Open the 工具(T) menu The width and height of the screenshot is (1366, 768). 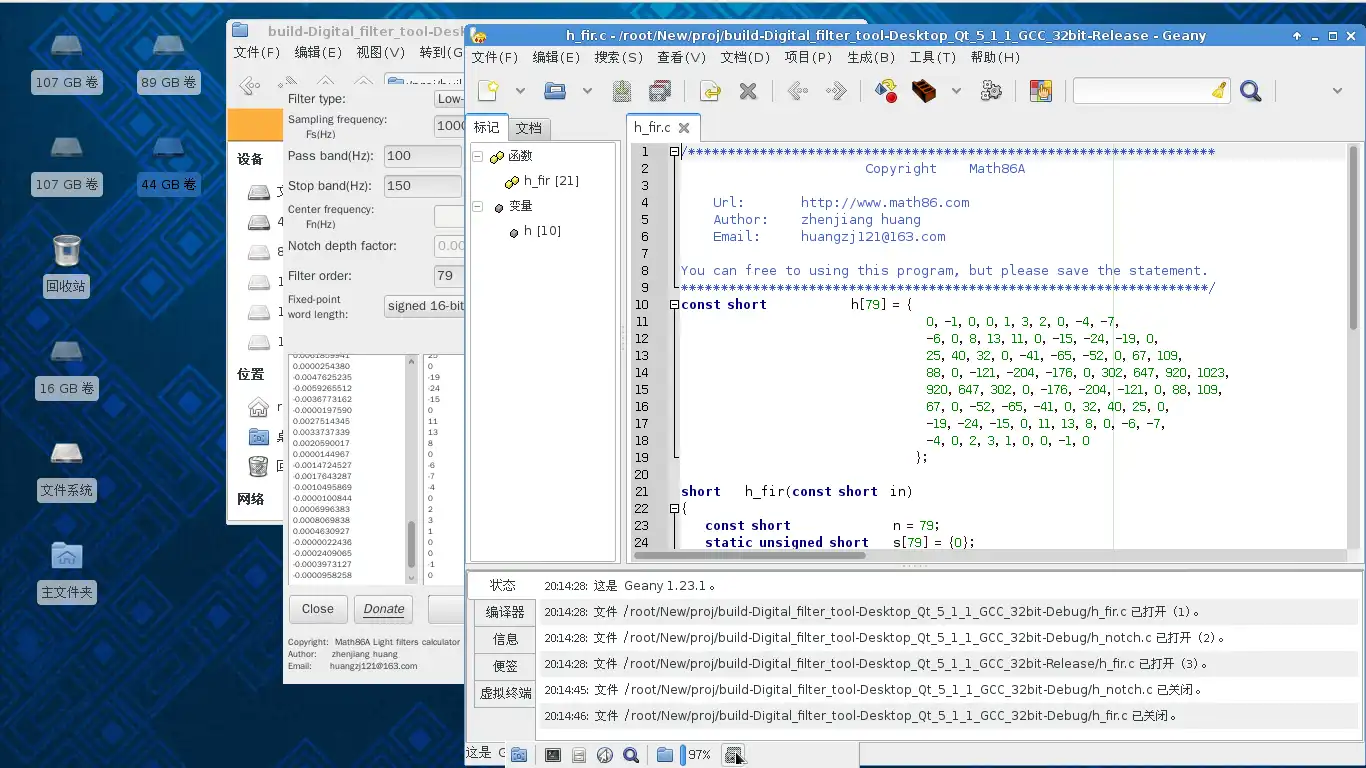[x=933, y=57]
